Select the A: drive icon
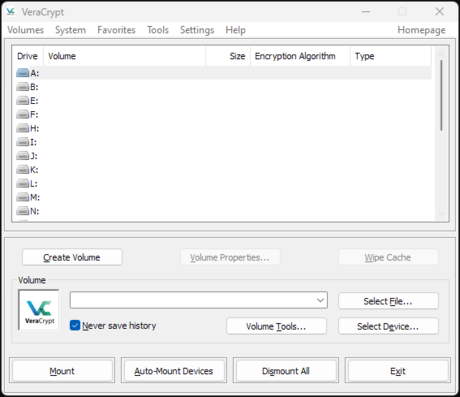 point(23,73)
